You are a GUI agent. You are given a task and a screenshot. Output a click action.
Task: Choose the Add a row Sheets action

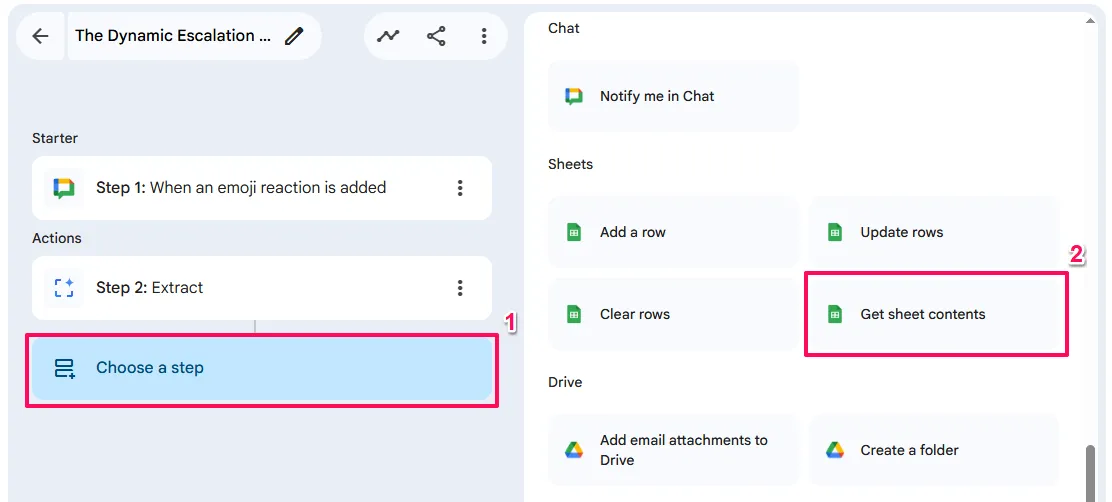pyautogui.click(x=673, y=232)
